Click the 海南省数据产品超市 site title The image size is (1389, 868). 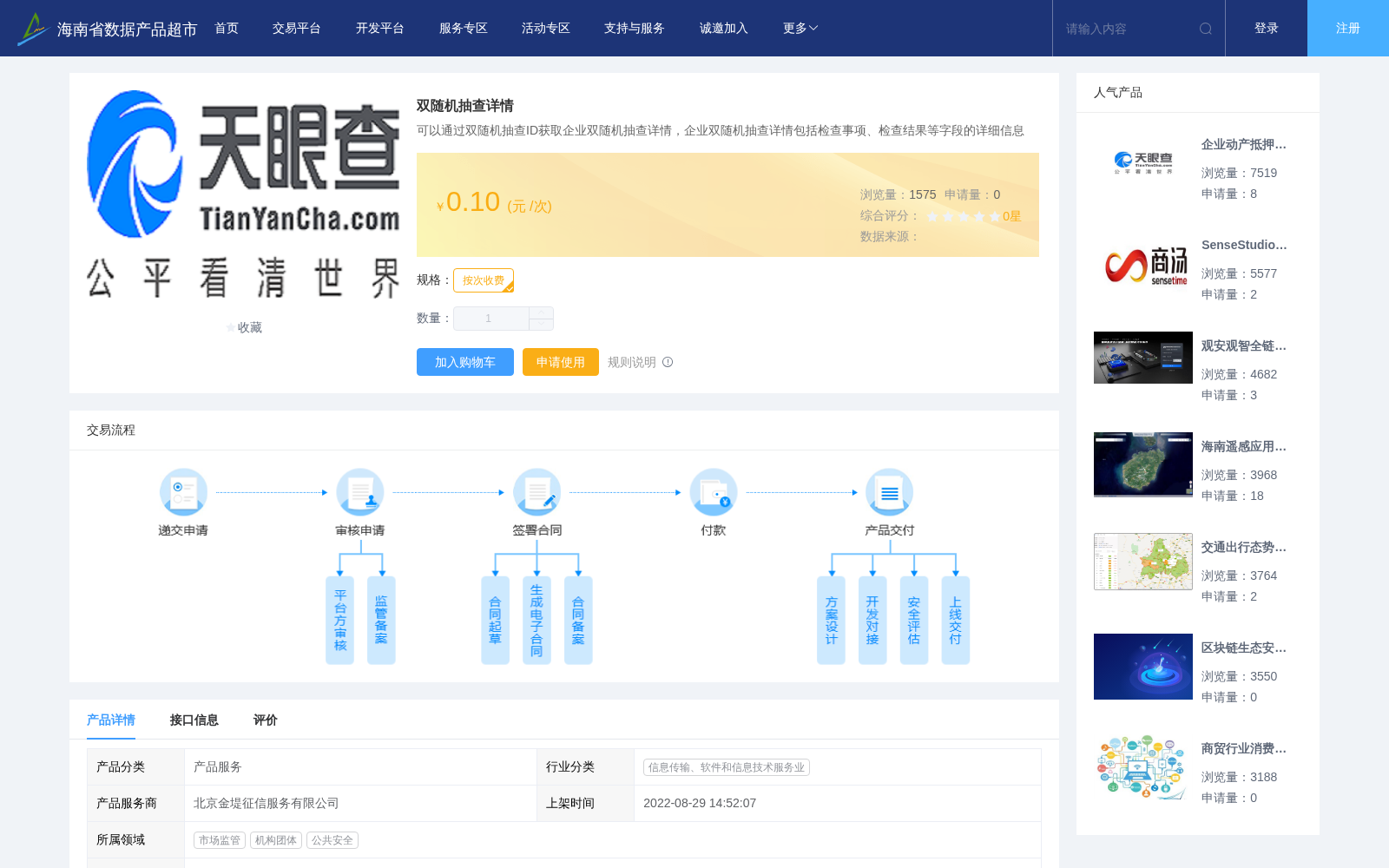pyautogui.click(x=128, y=30)
